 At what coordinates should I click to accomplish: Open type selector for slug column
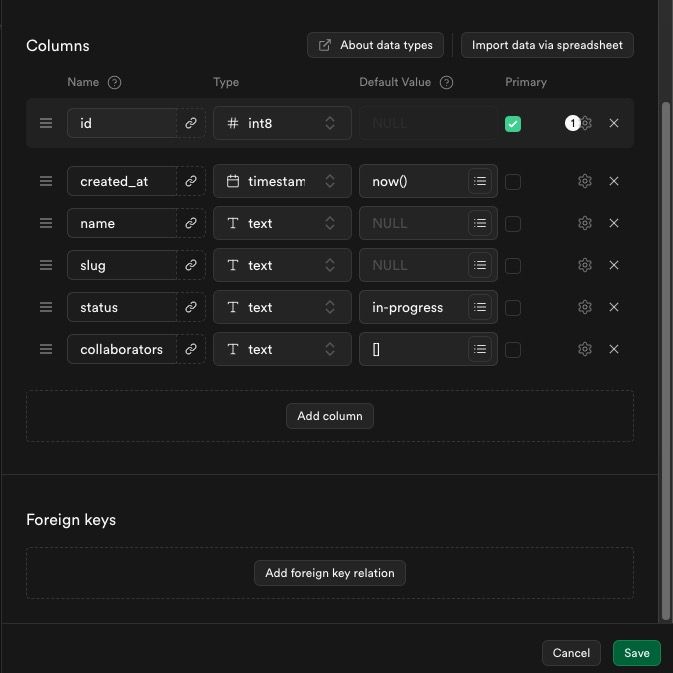tap(282, 265)
